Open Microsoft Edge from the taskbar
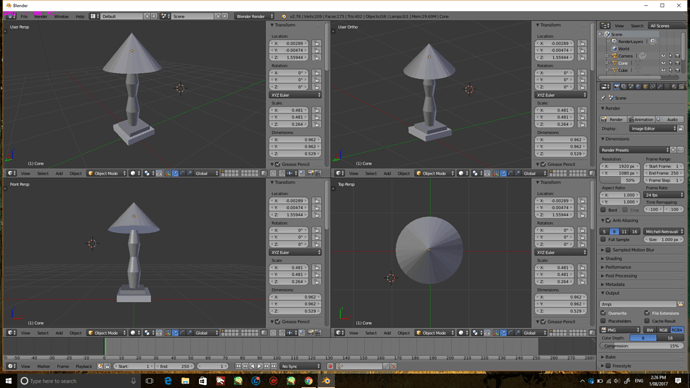The height and width of the screenshot is (388, 690). (x=168, y=381)
